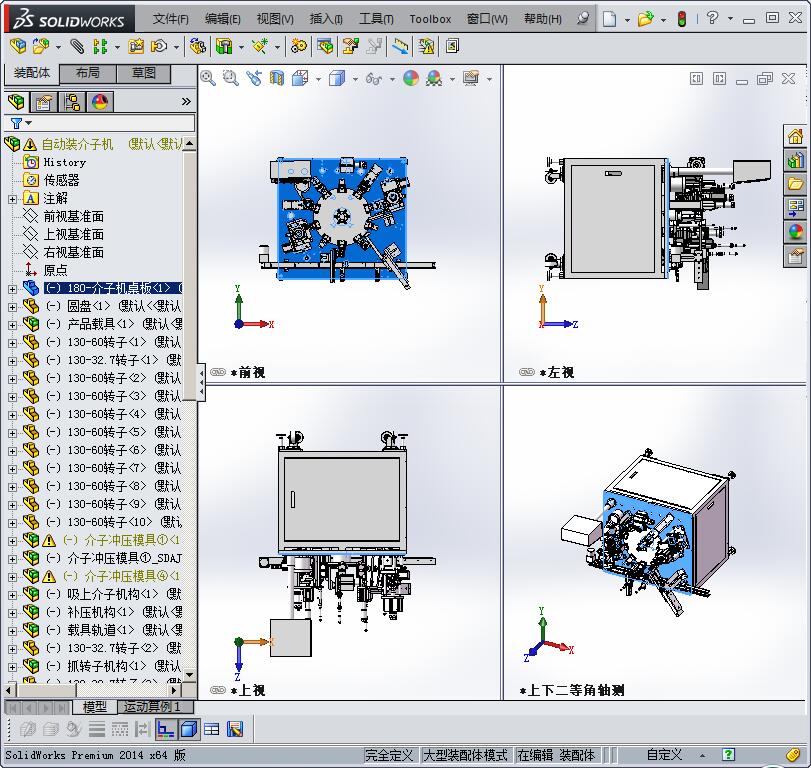Open the New document dropdown arrow

pos(627,20)
